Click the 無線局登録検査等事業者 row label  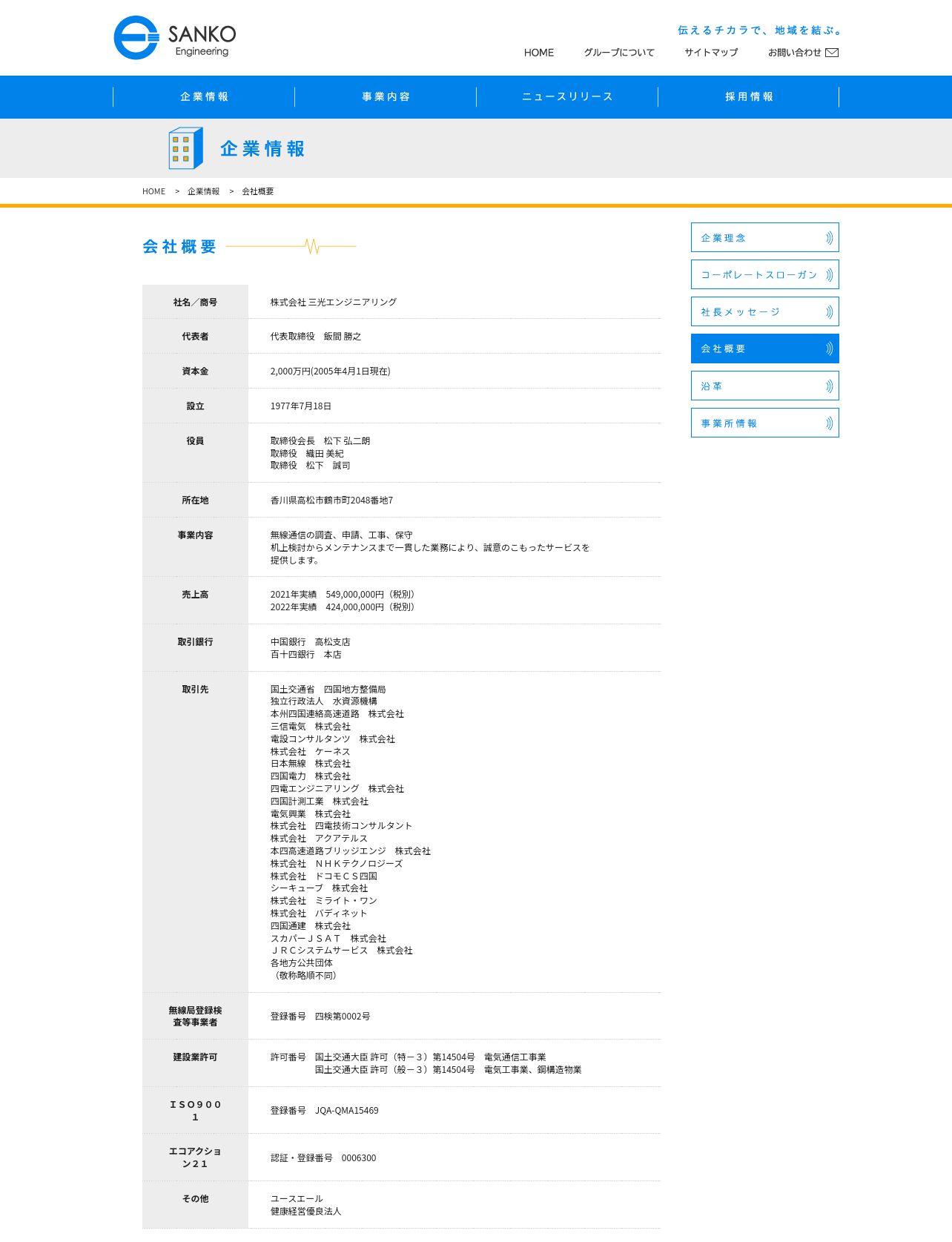tap(195, 1017)
